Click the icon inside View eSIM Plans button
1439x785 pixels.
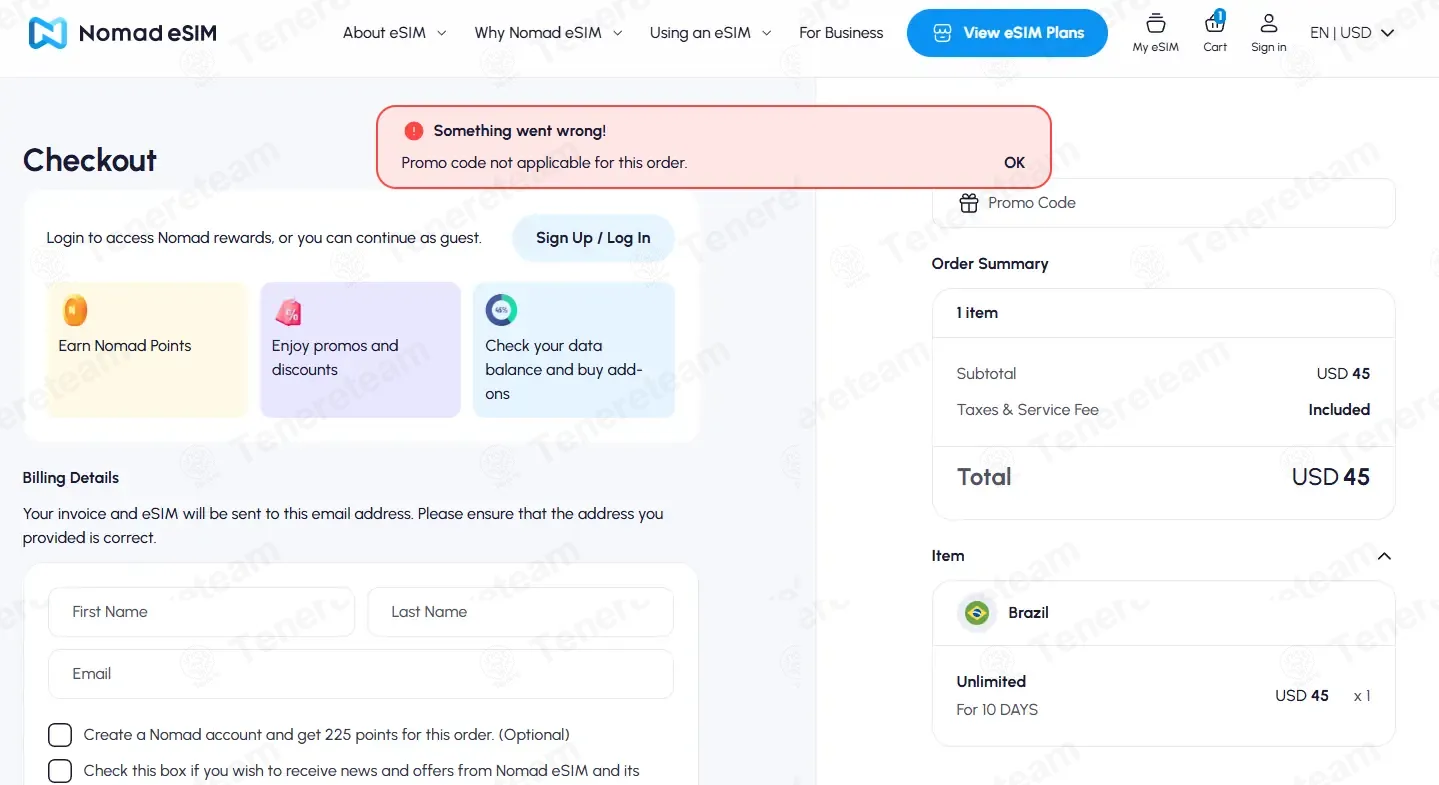941,33
